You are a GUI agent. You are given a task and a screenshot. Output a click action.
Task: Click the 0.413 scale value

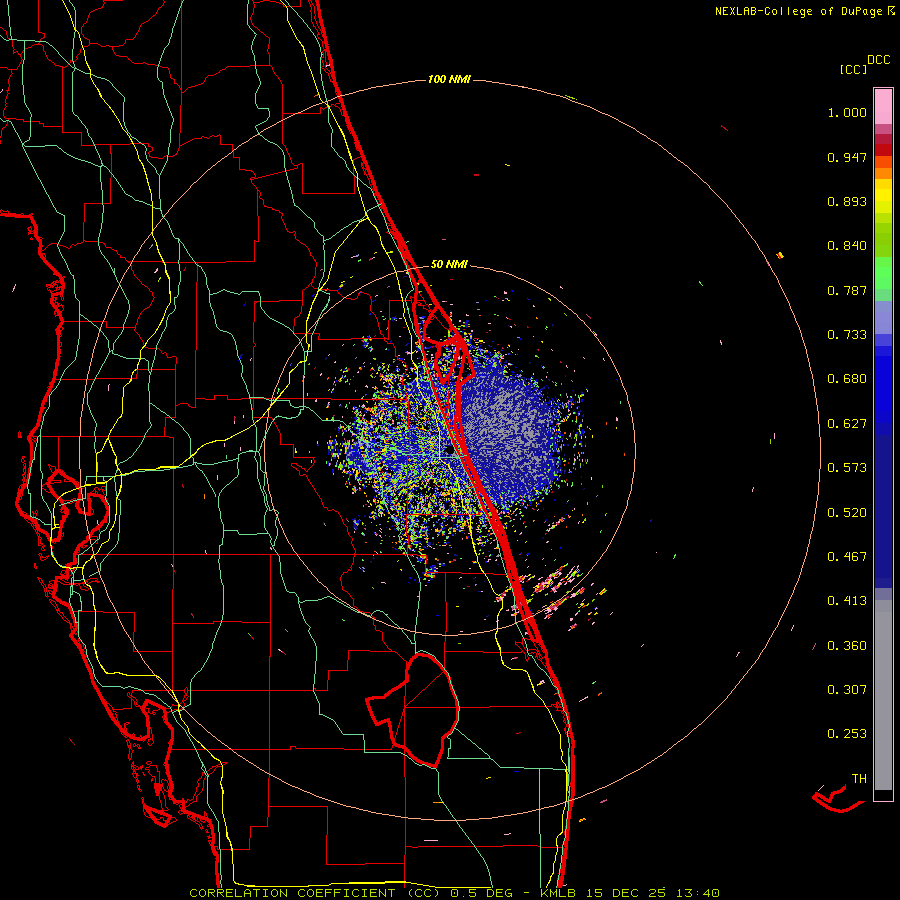[x=847, y=601]
